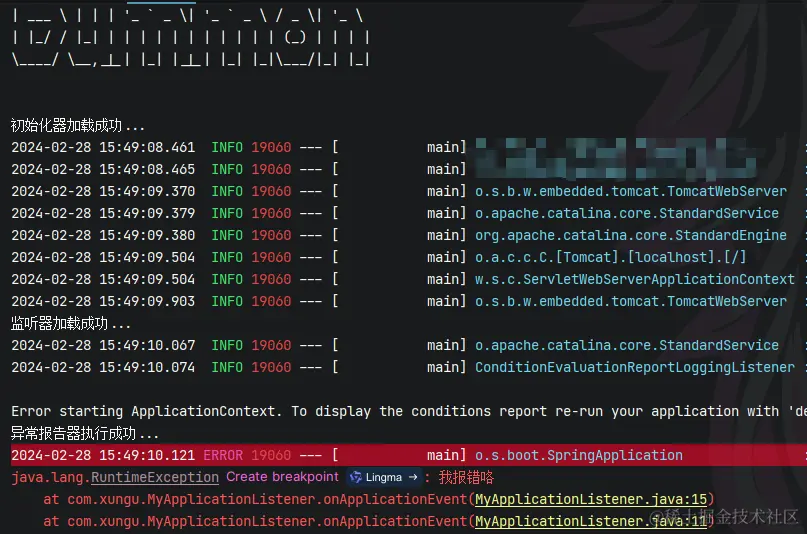Click the timestamp 15:49:08.461 log line
807x534 pixels.
point(409,147)
